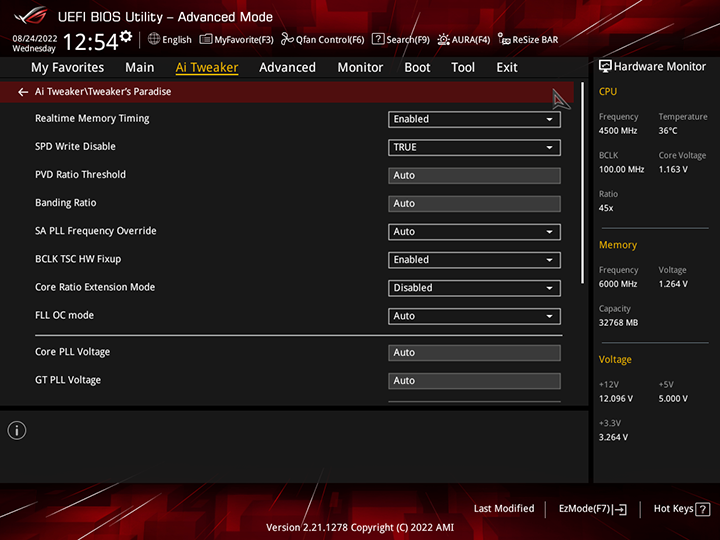Open Search(F9) question mark tool
The height and width of the screenshot is (540, 720).
(400, 40)
